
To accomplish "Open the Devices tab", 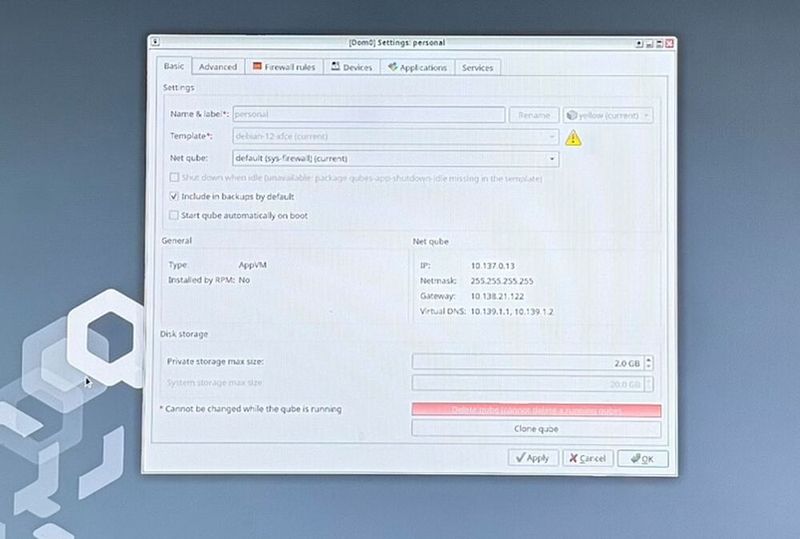I will click(352, 67).
